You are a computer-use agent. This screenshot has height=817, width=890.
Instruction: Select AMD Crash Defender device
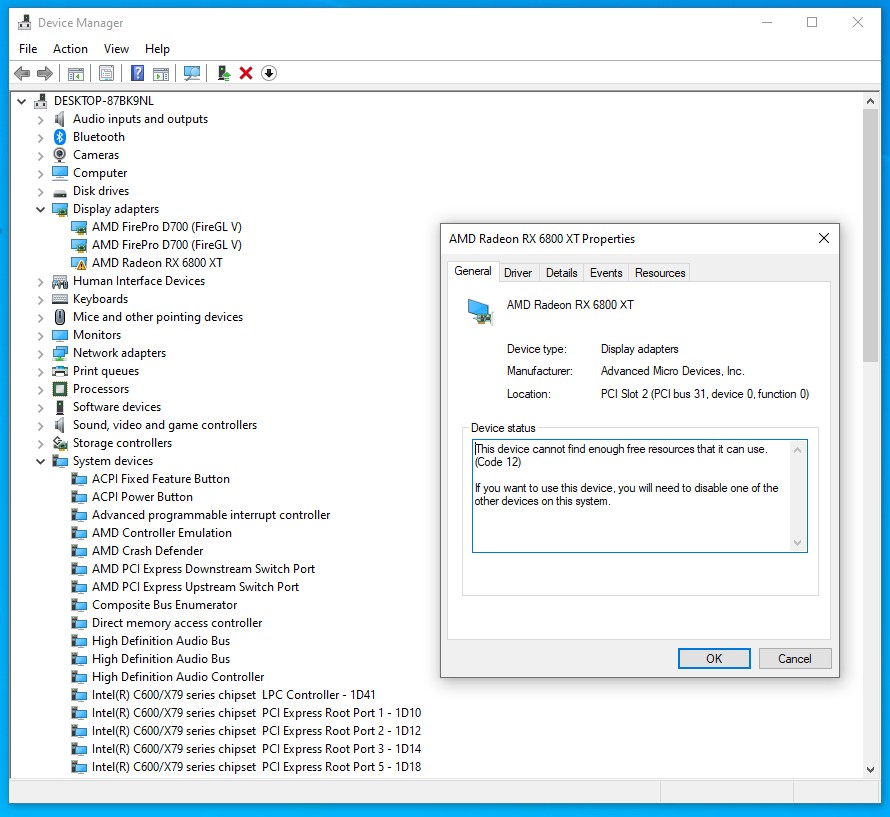148,551
